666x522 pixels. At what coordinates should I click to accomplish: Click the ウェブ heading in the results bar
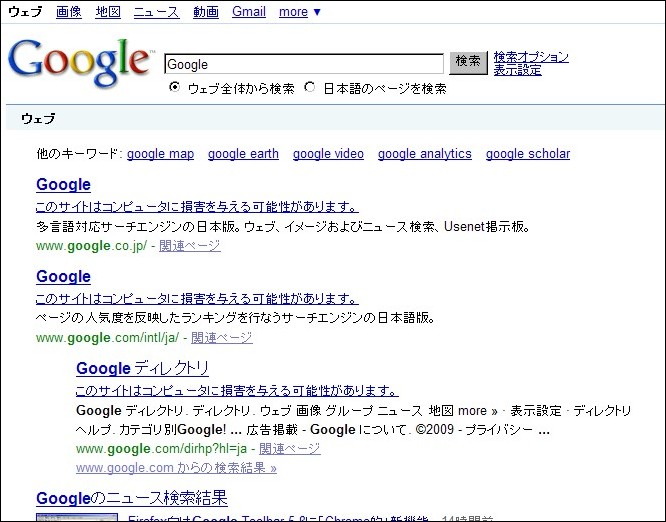coord(38,119)
